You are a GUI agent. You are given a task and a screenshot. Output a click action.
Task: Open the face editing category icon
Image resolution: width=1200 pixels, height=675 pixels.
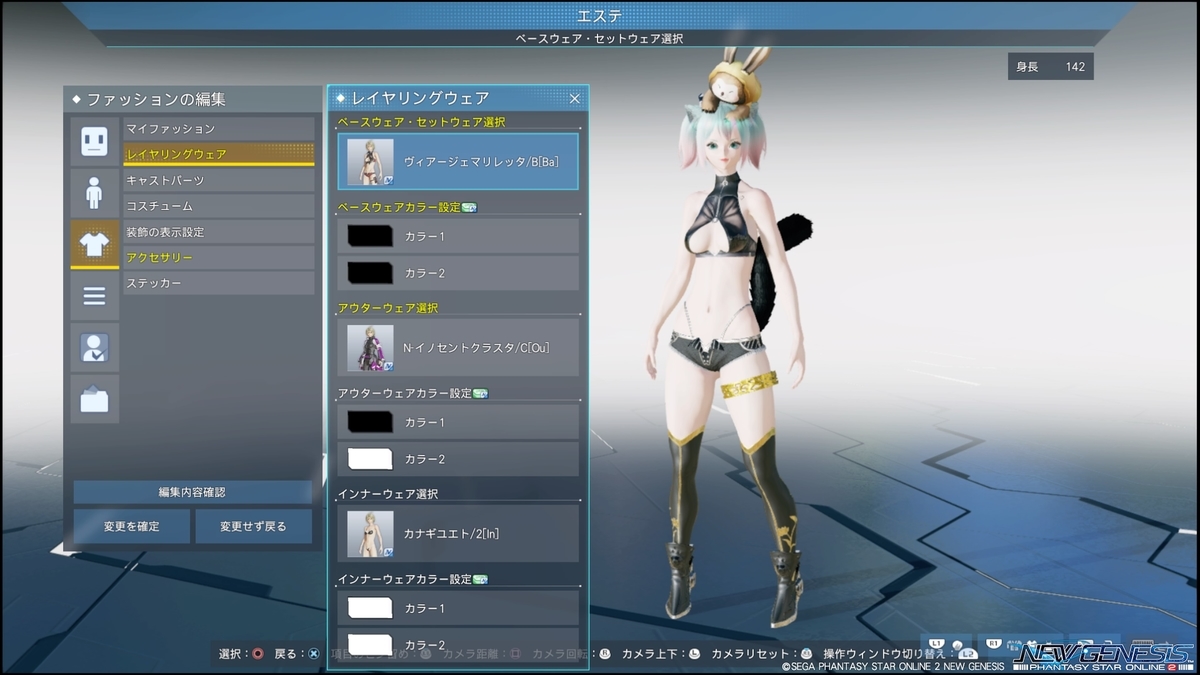95,141
